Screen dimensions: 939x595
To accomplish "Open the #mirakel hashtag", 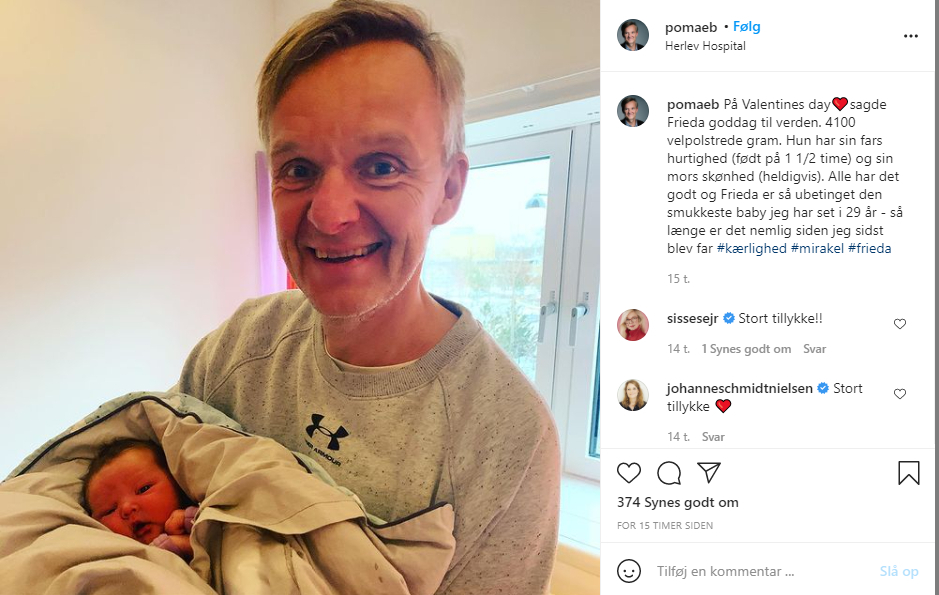I will pyautogui.click(x=817, y=248).
